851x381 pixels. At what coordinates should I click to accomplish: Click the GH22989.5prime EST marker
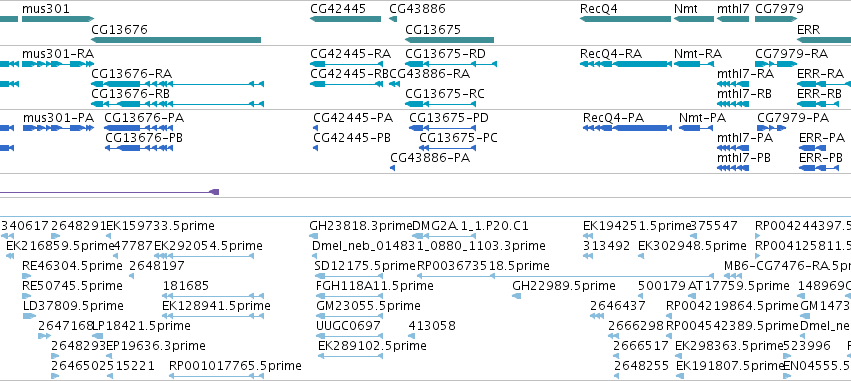click(x=516, y=296)
